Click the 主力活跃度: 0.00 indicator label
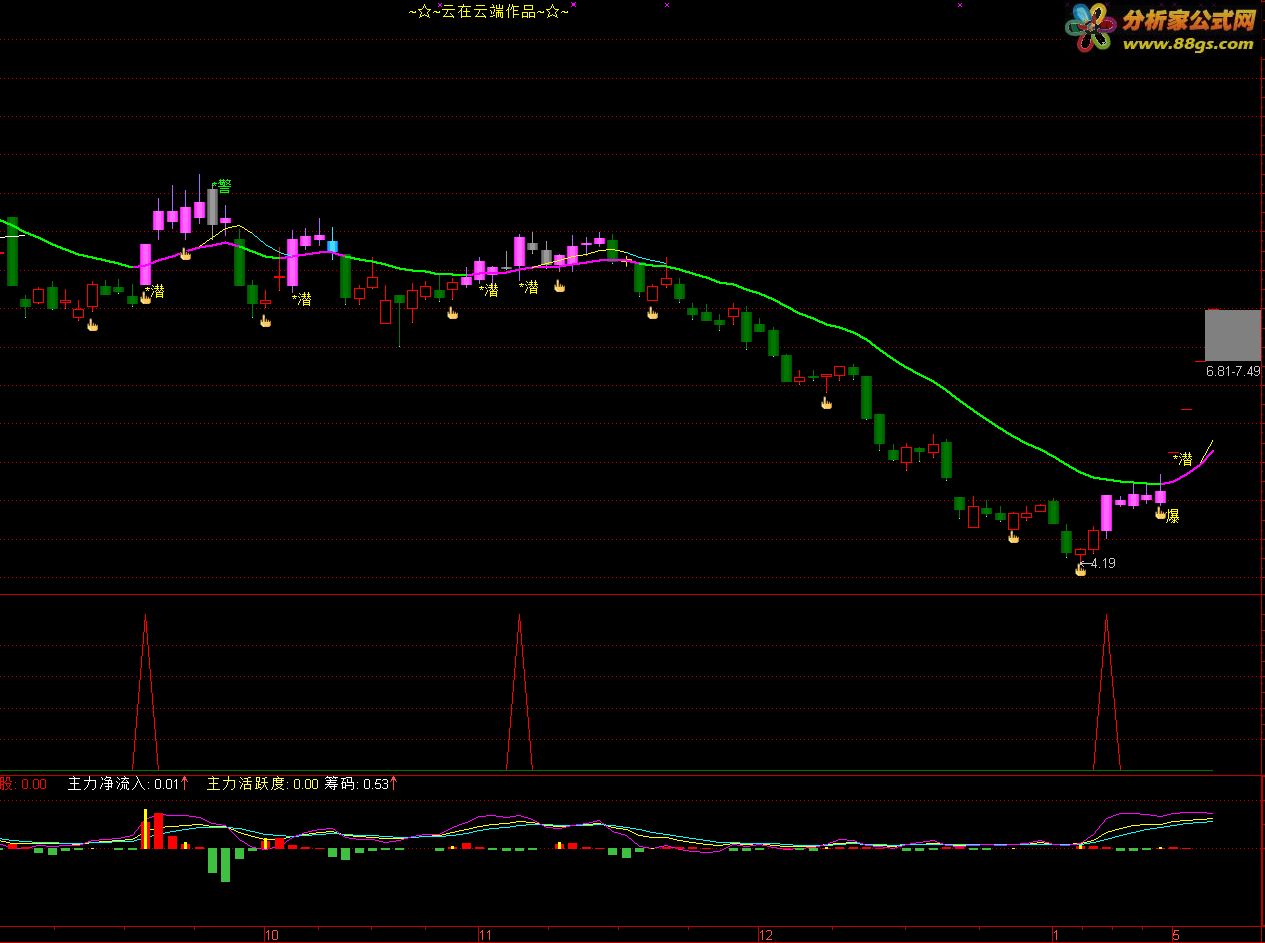 [x=262, y=784]
